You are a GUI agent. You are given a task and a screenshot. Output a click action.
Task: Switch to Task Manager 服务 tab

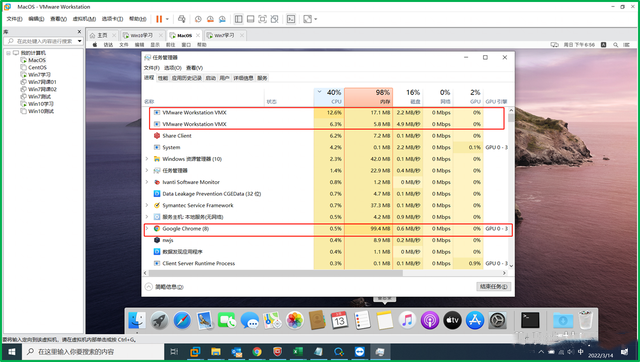pyautogui.click(x=262, y=78)
